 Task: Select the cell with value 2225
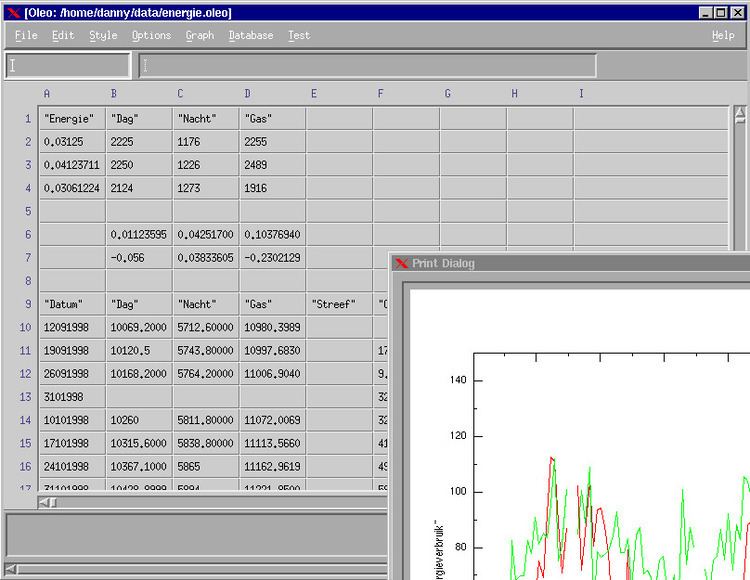pyautogui.click(x=138, y=142)
